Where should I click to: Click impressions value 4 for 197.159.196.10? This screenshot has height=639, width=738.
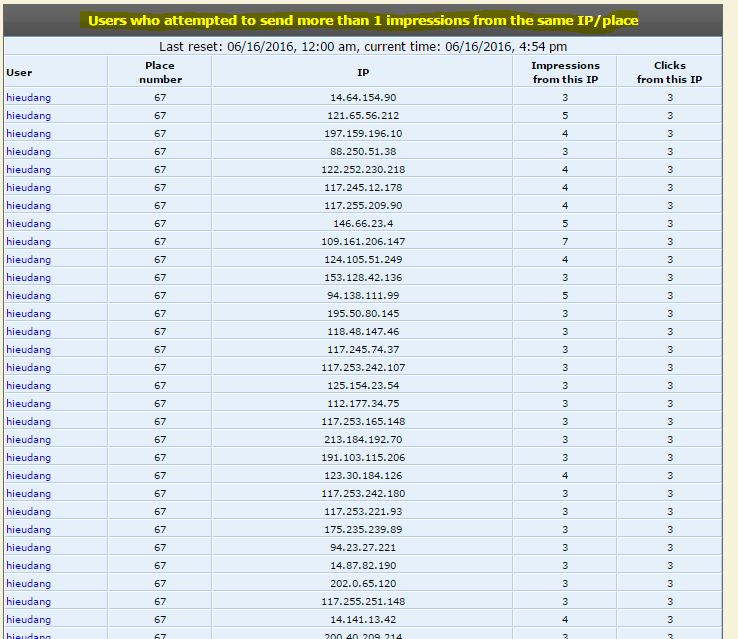pos(565,134)
